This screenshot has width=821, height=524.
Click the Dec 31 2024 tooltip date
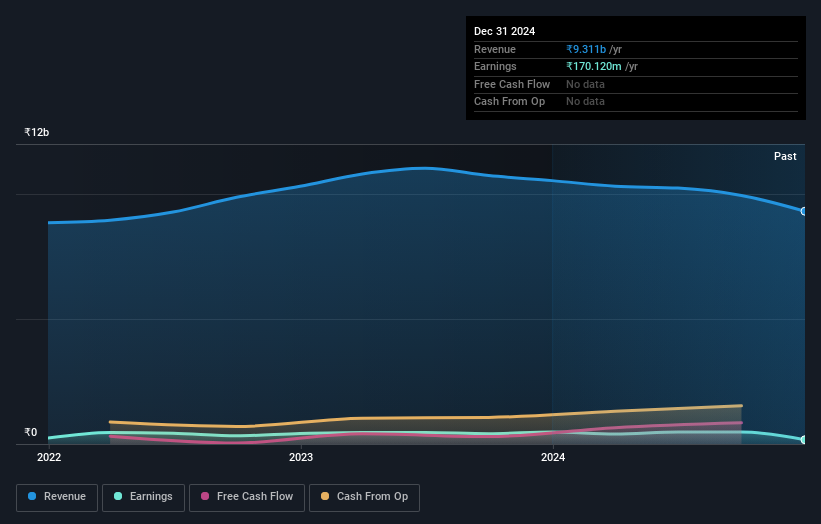pyautogui.click(x=504, y=31)
